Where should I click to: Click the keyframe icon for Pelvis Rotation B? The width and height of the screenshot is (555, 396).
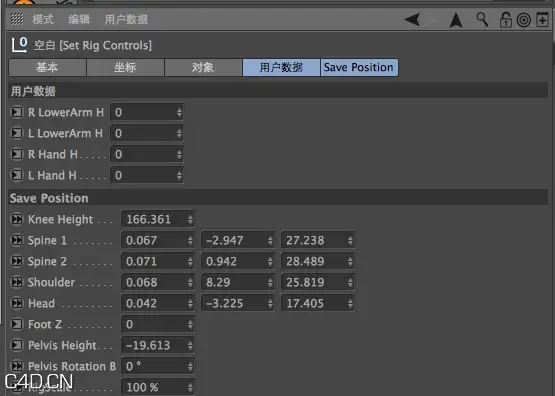(17, 366)
